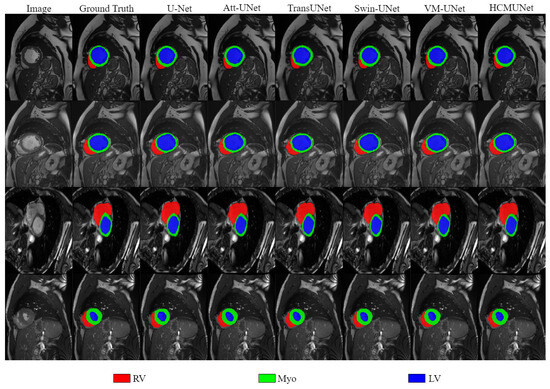The height and width of the screenshot is (389, 550).
Task: Select the first-row raw MRI Image thumbnail
Action: (39, 58)
